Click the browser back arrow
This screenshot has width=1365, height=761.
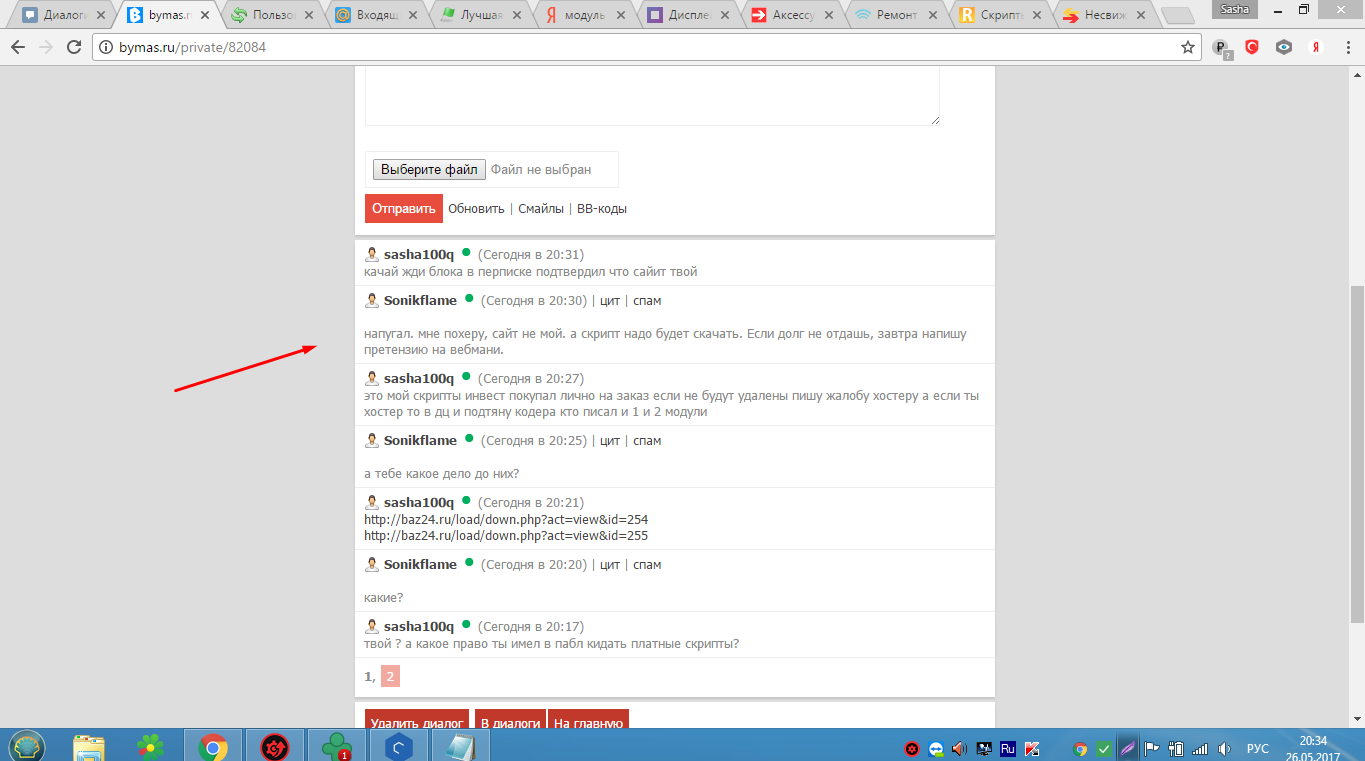click(18, 47)
